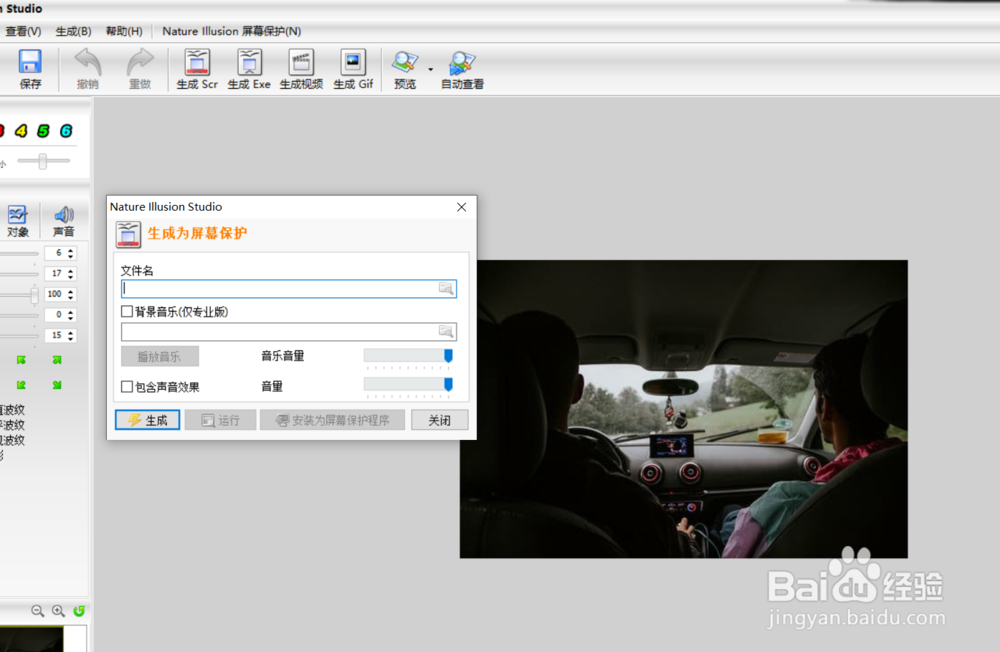Click the Save (保存) toolbar icon
This screenshot has height=652, width=1000.
(x=30, y=69)
